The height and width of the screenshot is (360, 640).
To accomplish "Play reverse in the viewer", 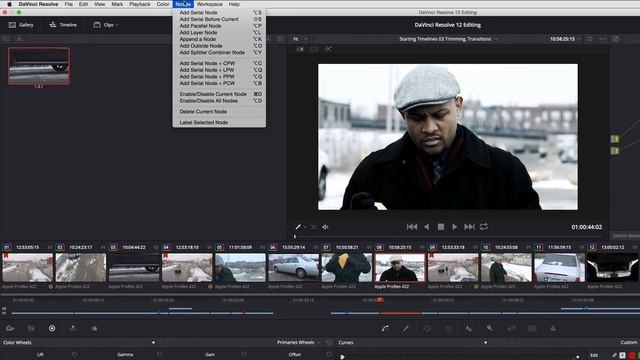I will (427, 227).
